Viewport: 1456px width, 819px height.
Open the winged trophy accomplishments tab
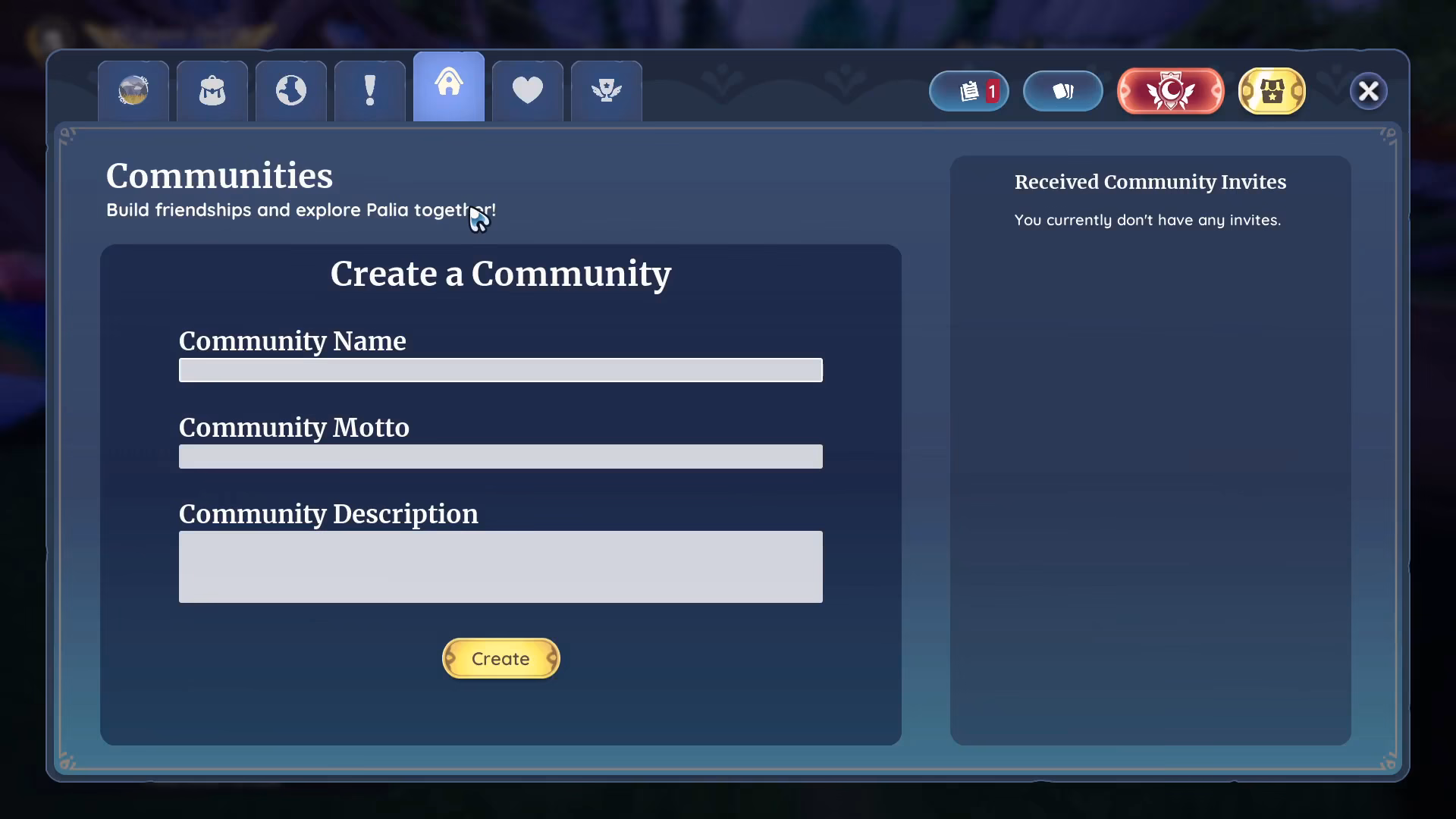pyautogui.click(x=607, y=91)
